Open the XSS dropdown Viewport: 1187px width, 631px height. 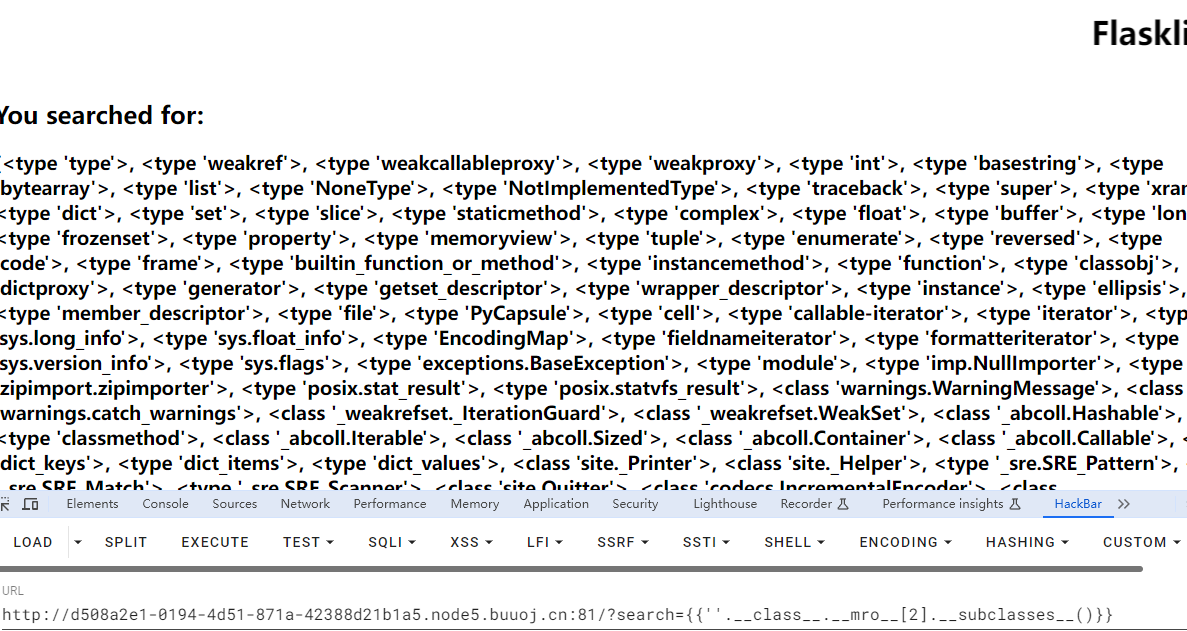[472, 542]
